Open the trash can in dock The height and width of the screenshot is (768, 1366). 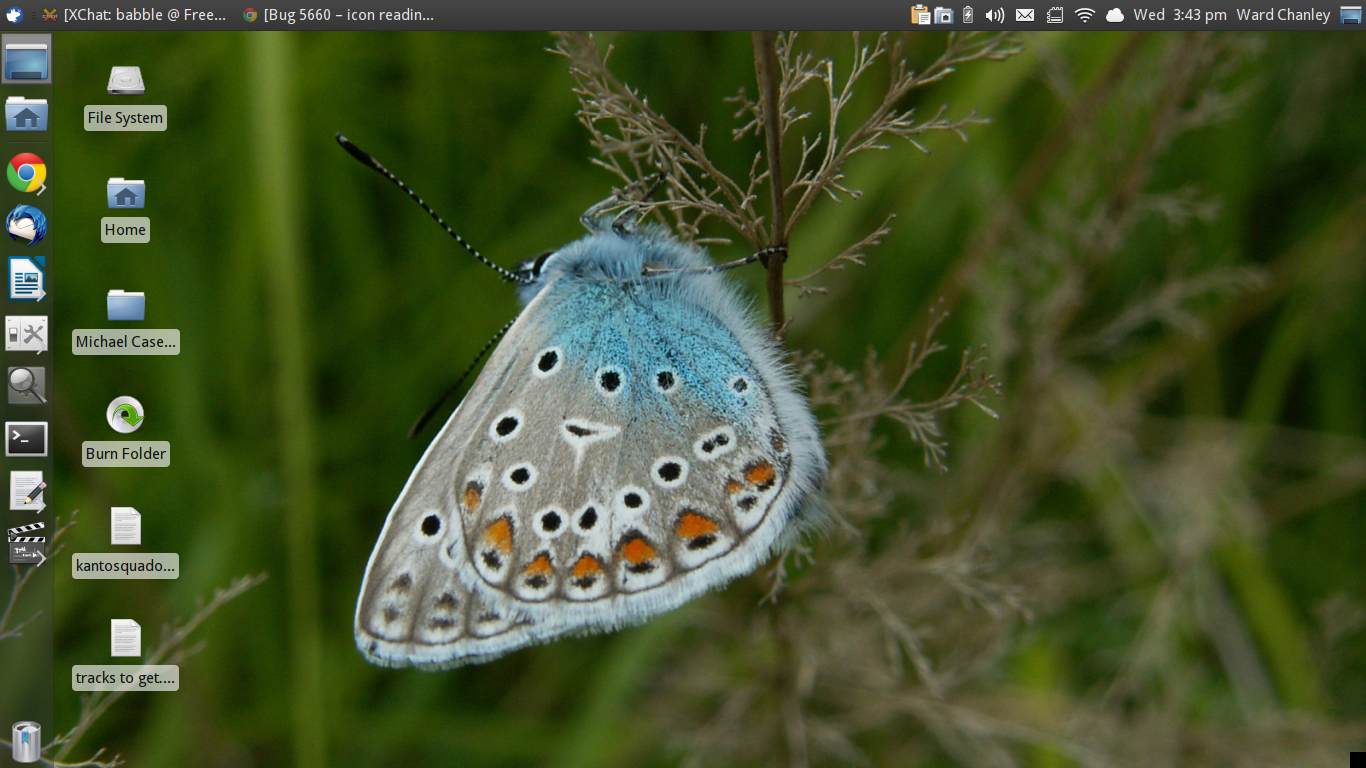[27, 742]
